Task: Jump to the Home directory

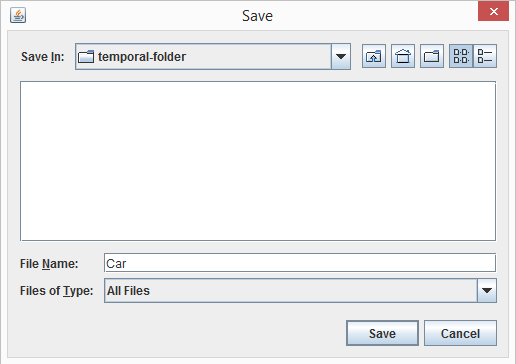Action: (403, 56)
